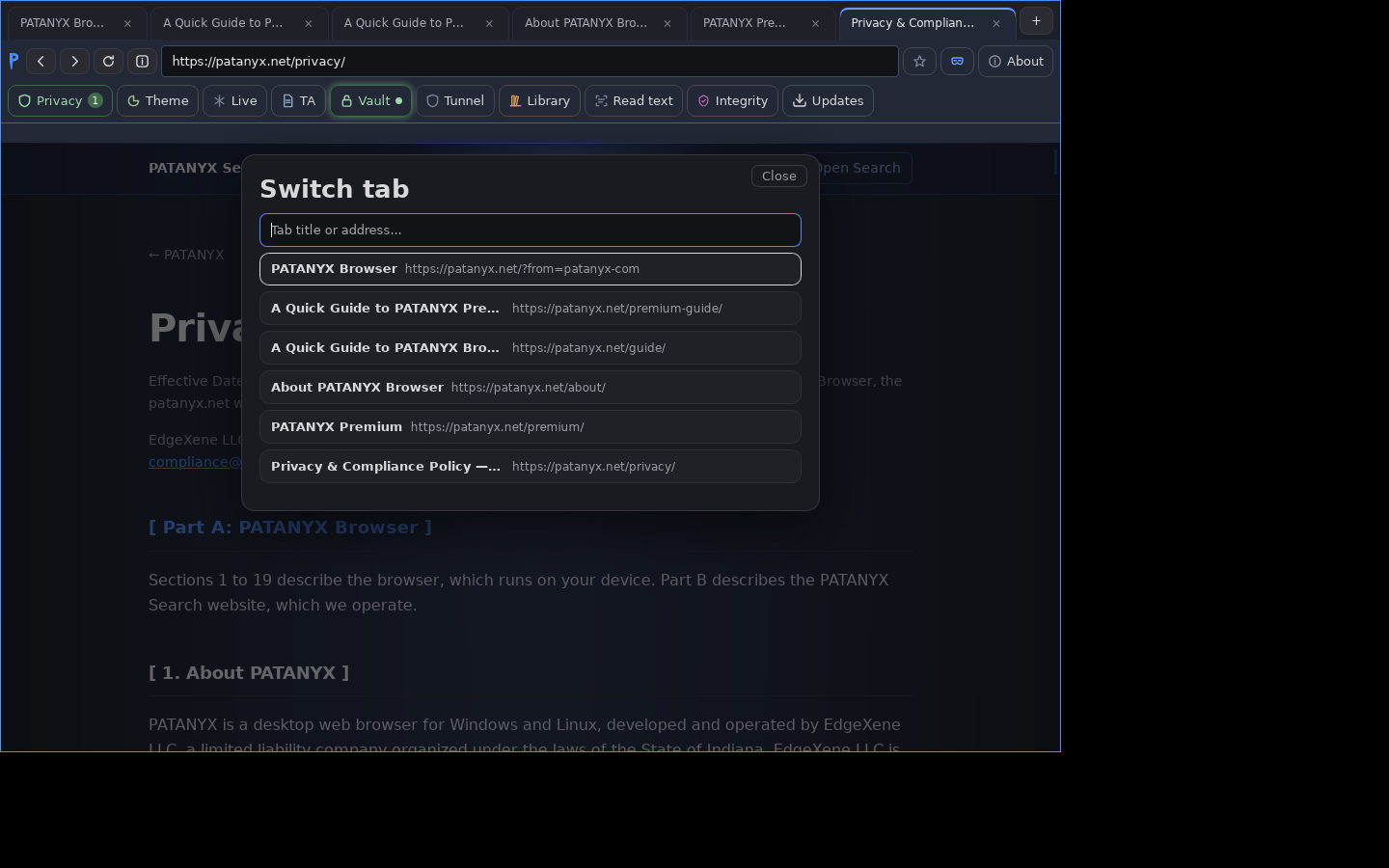Reload the current page
This screenshot has width=1389, height=868.
click(x=108, y=61)
